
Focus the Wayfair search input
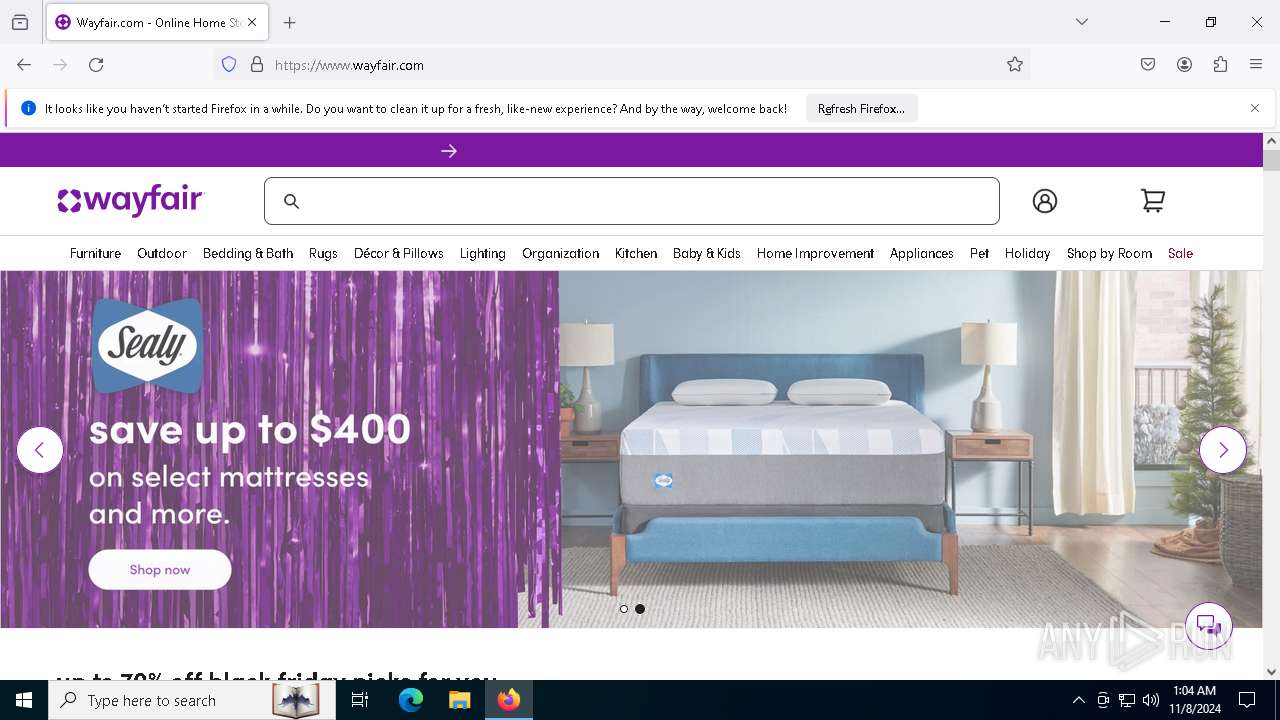(x=632, y=201)
